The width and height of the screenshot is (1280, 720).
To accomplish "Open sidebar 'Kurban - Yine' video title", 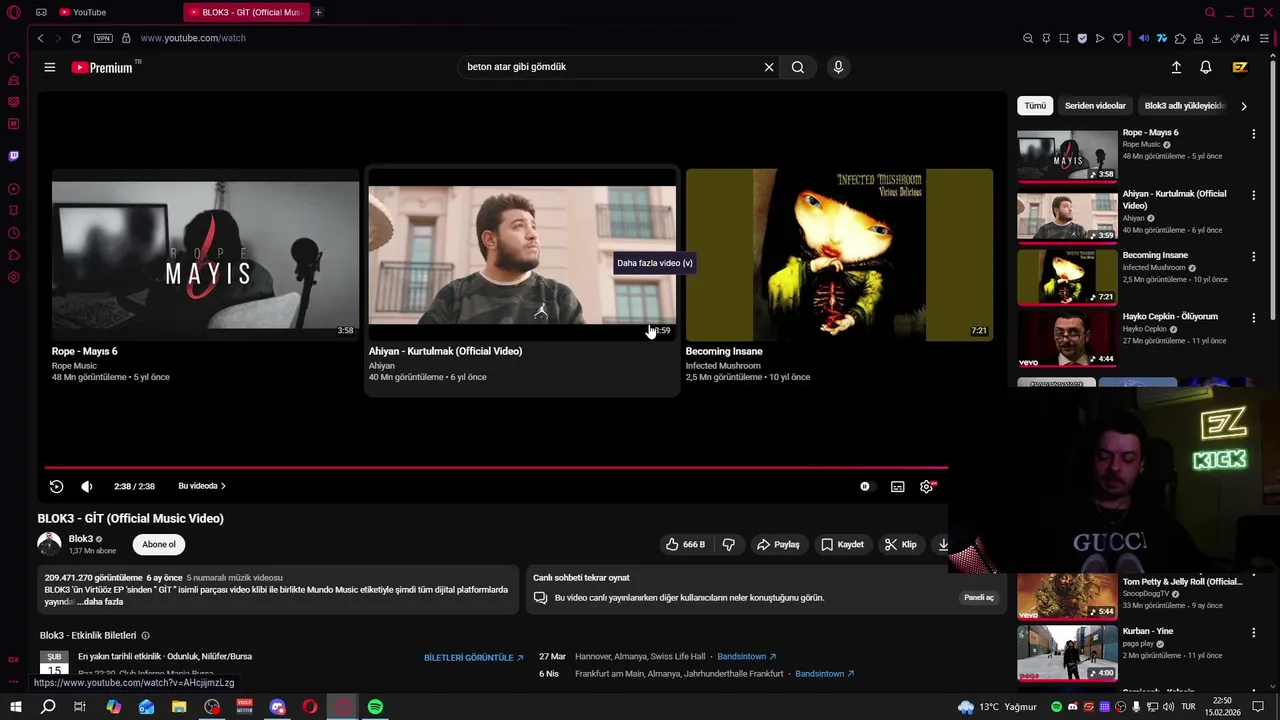I will click(1147, 631).
